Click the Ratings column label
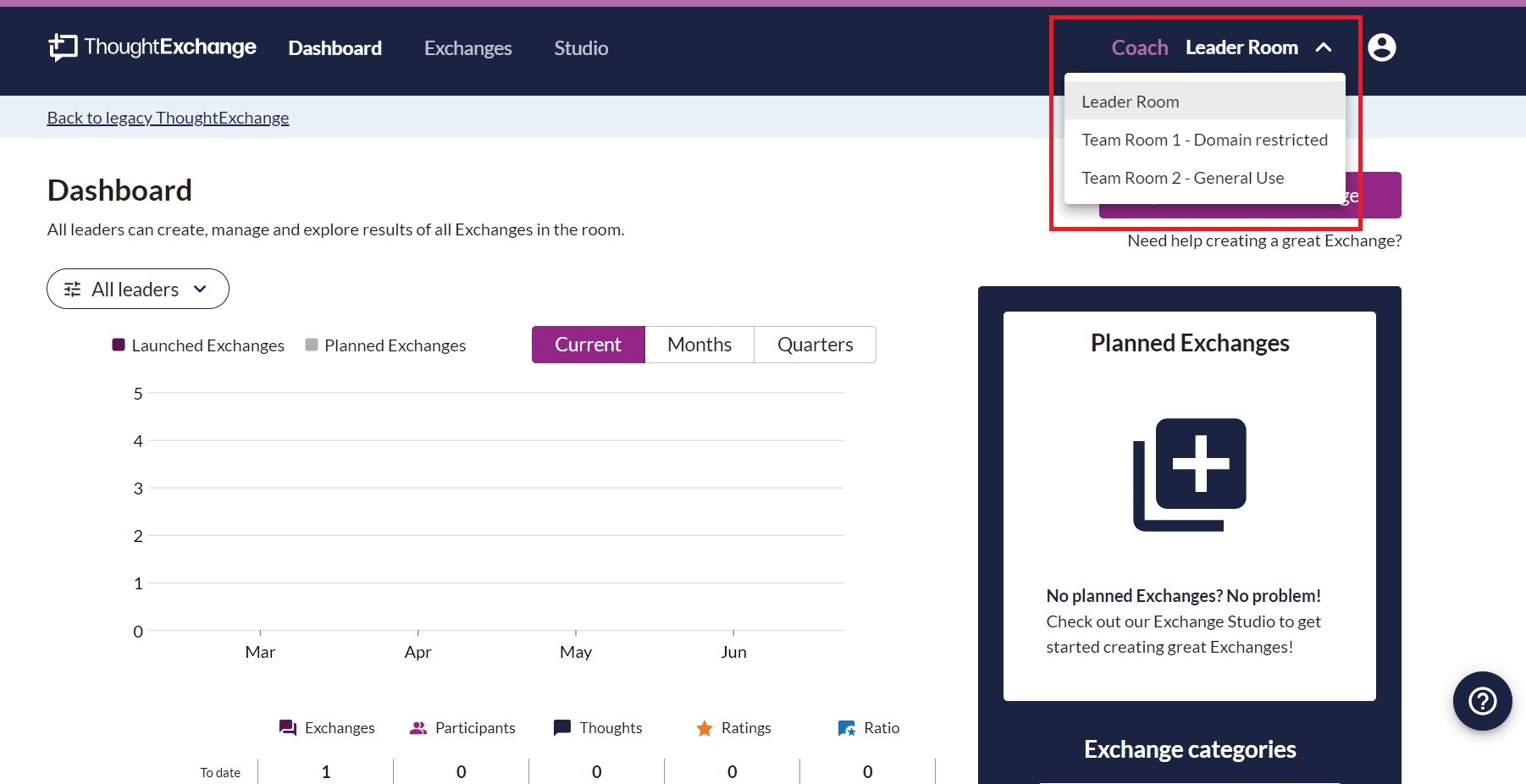The height and width of the screenshot is (784, 1526). coord(746,728)
